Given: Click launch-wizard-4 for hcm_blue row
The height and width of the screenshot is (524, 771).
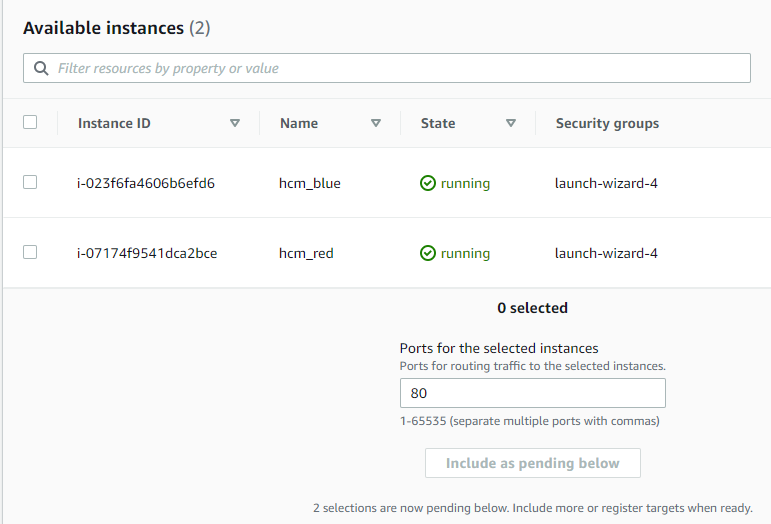Looking at the screenshot, I should (x=606, y=183).
